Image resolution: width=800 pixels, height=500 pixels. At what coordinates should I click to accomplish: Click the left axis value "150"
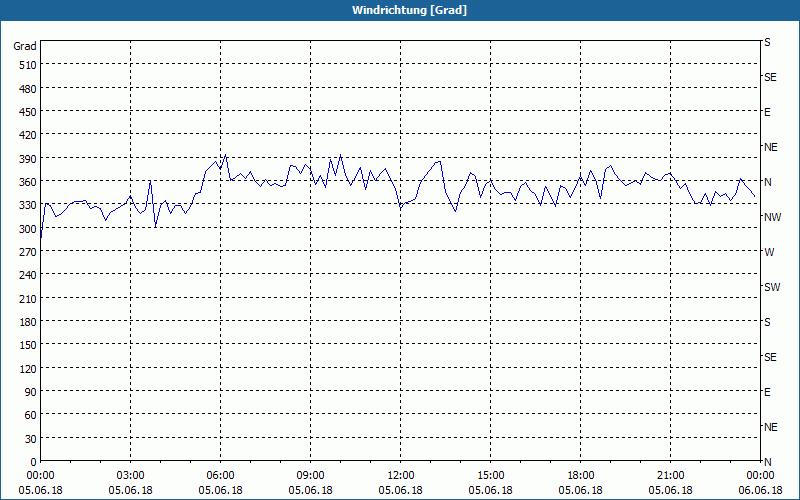(28, 345)
